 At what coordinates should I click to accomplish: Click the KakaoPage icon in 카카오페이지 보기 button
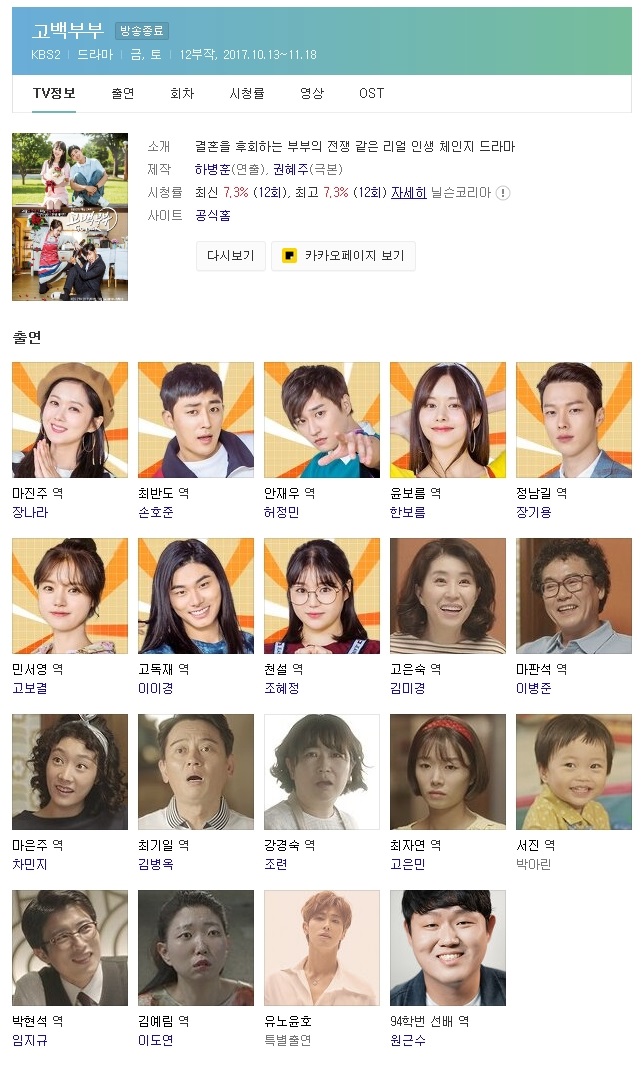tap(290, 256)
